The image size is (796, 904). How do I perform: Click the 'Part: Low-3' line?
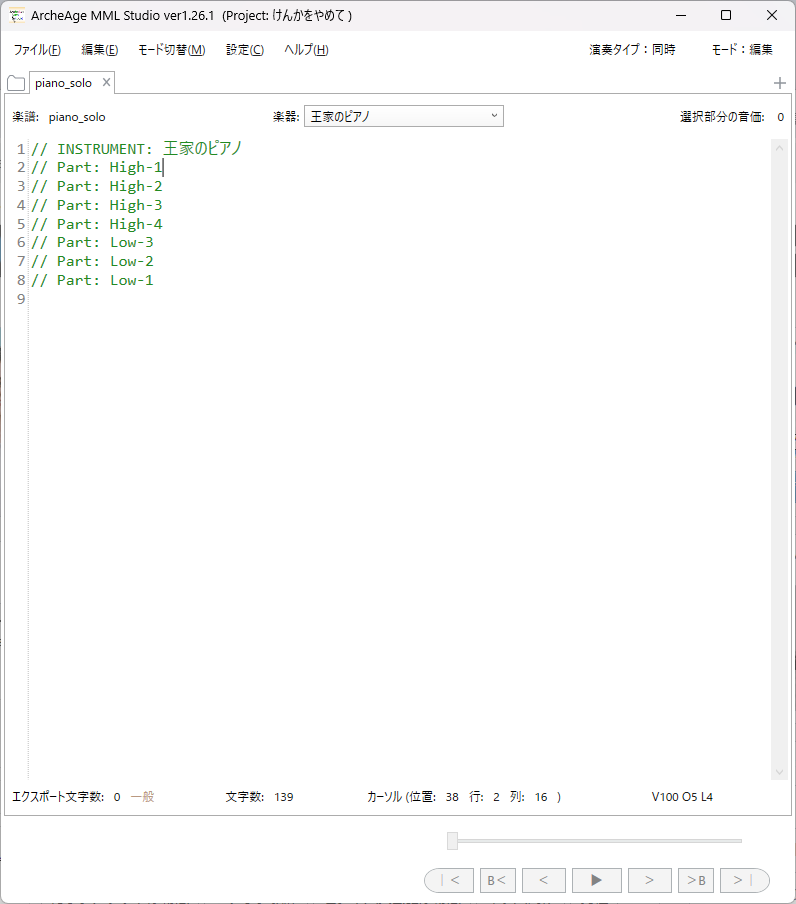(x=92, y=242)
